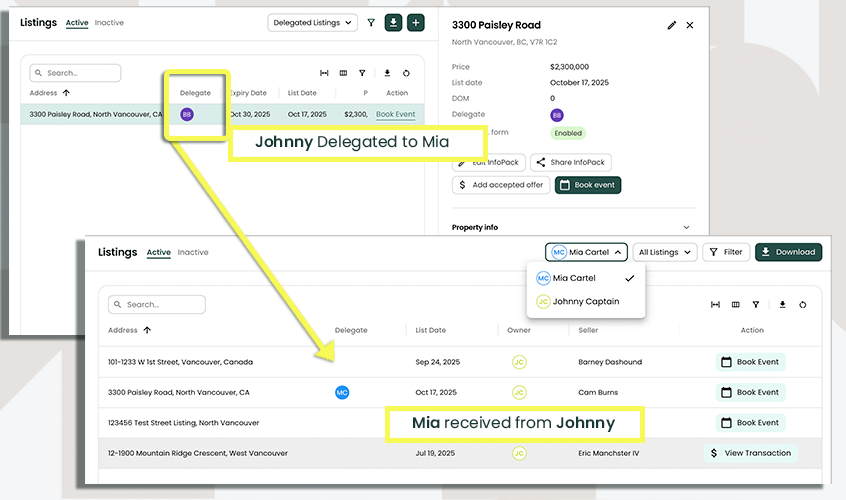846x500 pixels.
Task: Click the Search field in lower listings table
Action: point(157,304)
